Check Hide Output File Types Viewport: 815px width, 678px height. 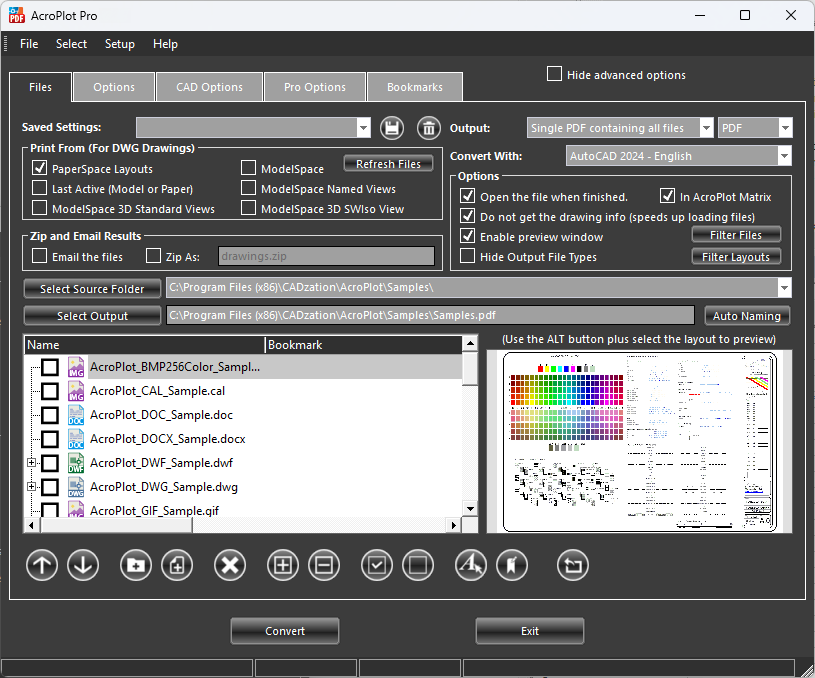click(x=468, y=256)
